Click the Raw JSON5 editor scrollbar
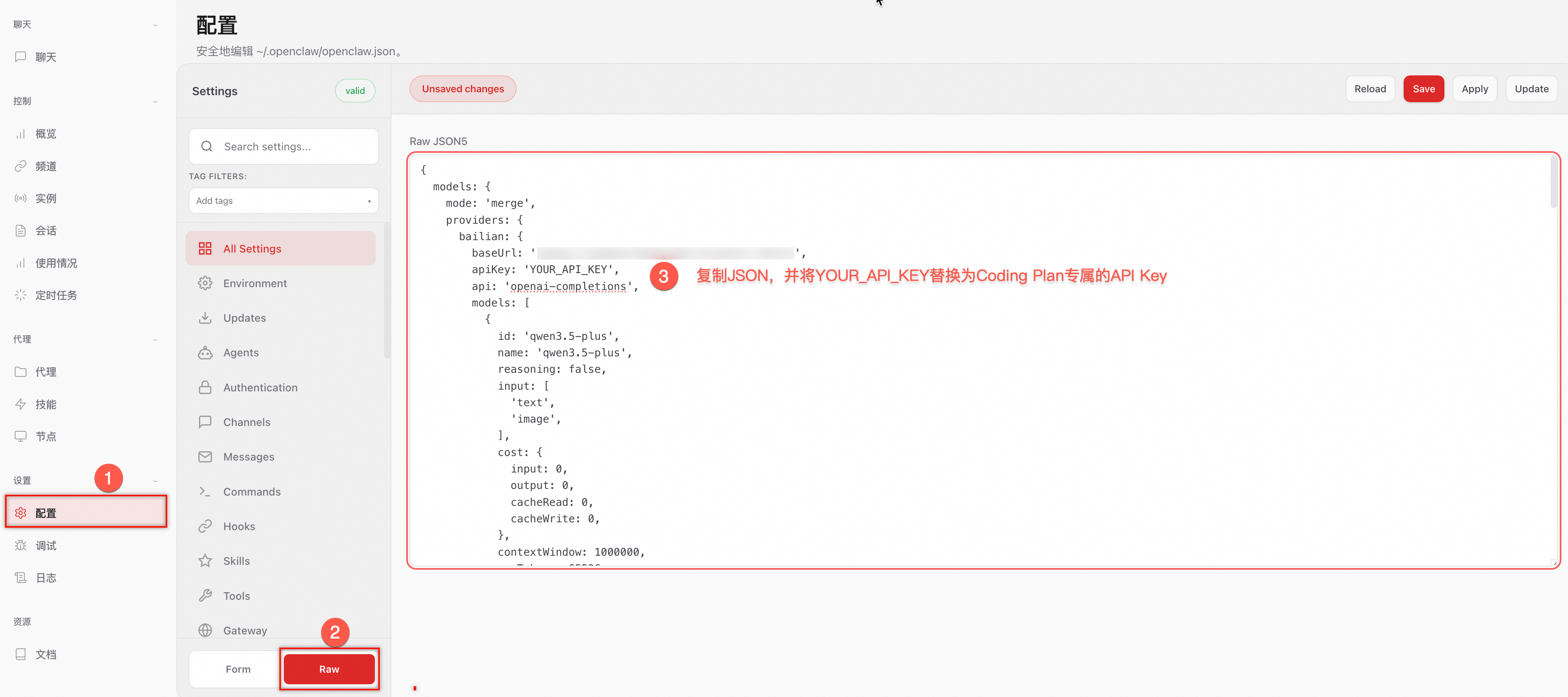 point(1554,182)
